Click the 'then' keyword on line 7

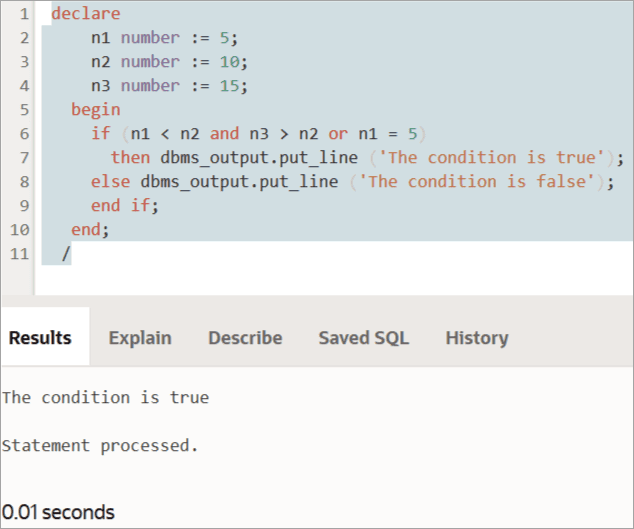point(131,157)
